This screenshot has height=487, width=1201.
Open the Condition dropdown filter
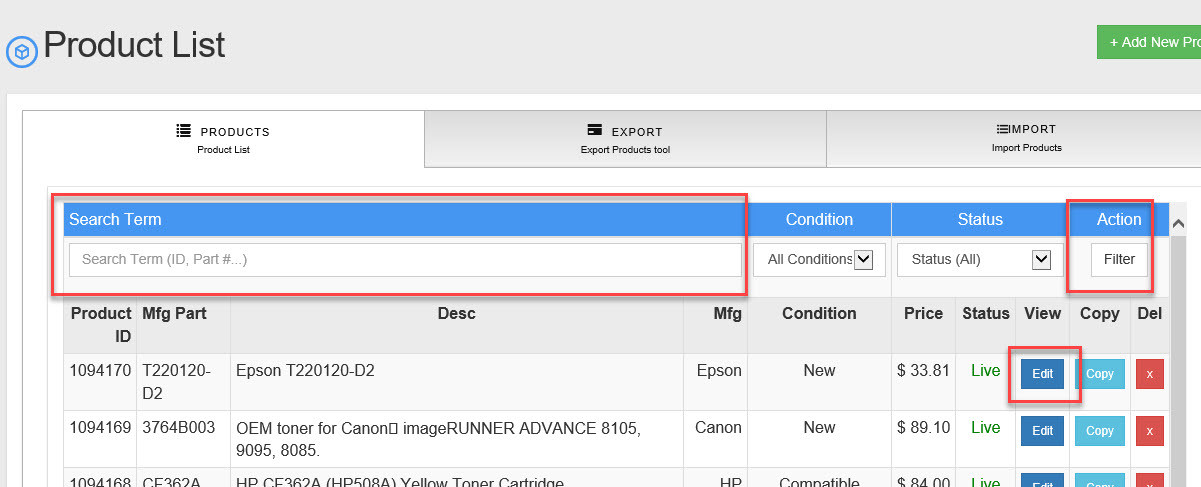click(819, 260)
